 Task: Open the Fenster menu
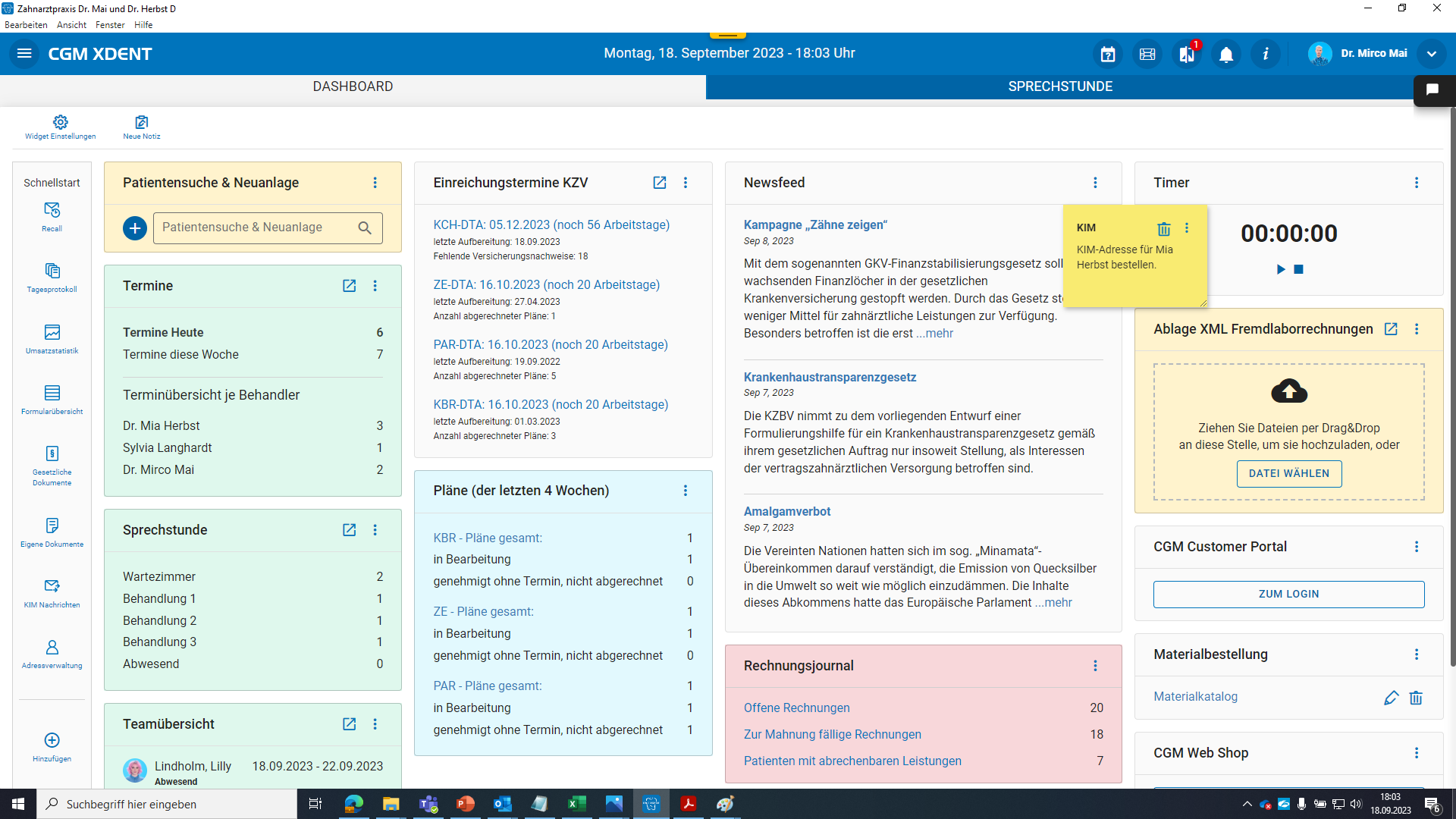(x=110, y=25)
